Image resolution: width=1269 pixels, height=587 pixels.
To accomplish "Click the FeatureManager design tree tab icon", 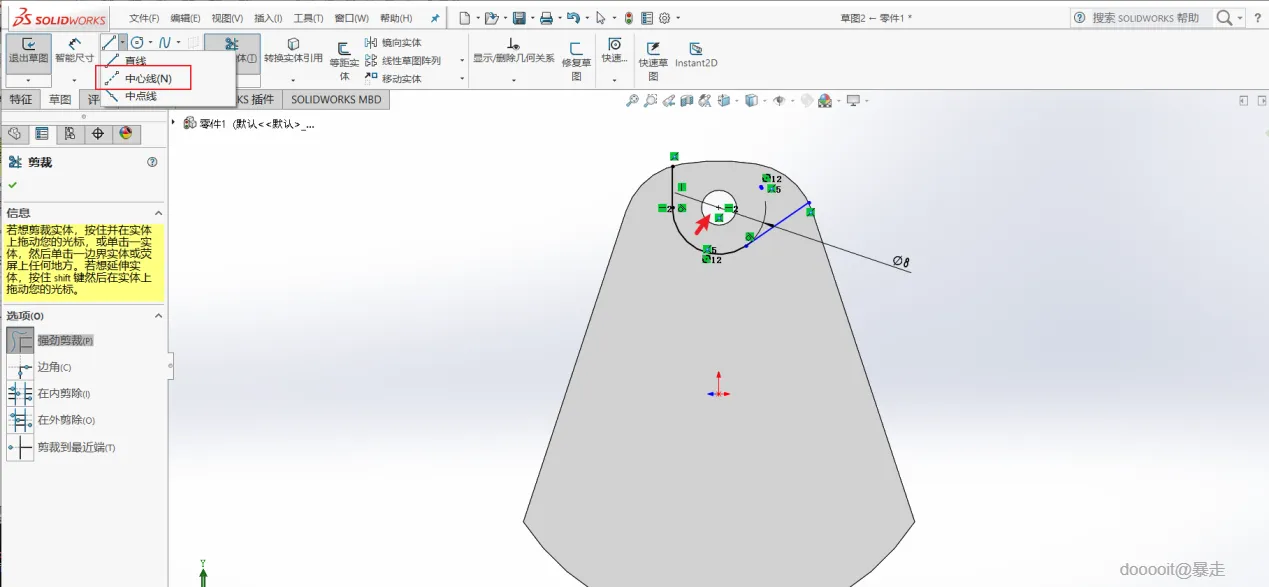I will pyautogui.click(x=15, y=134).
